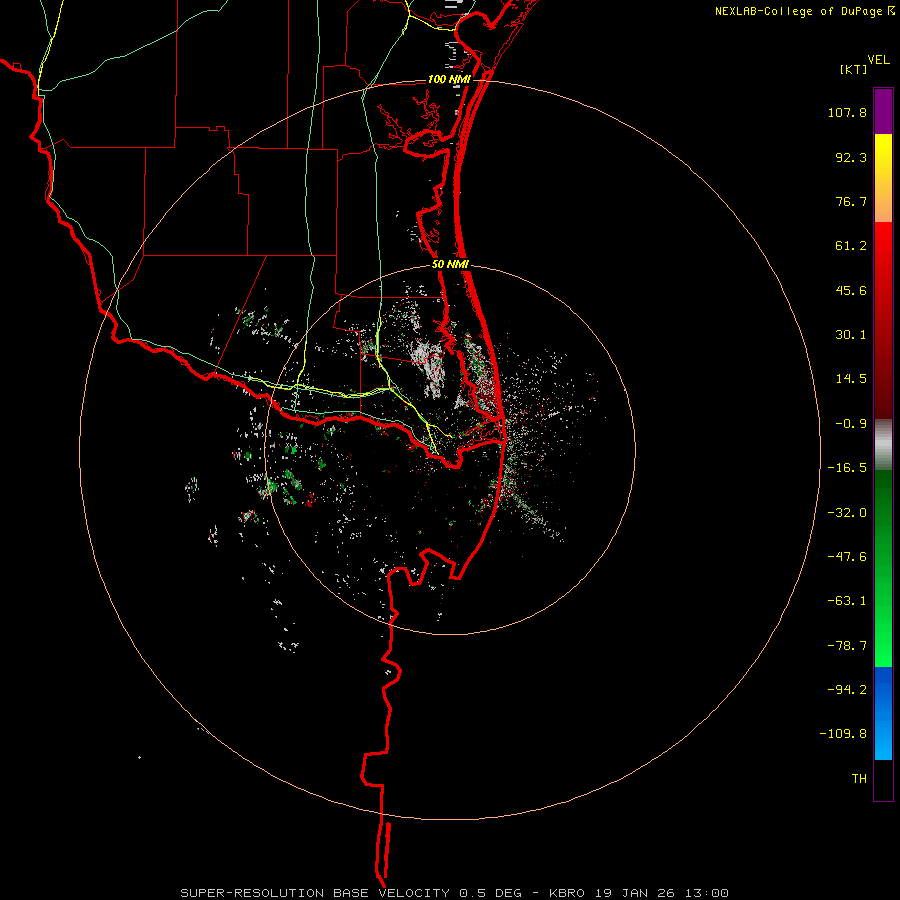The height and width of the screenshot is (900, 900).
Task: Click the -63.1 velocity scale value
Action: [847, 601]
